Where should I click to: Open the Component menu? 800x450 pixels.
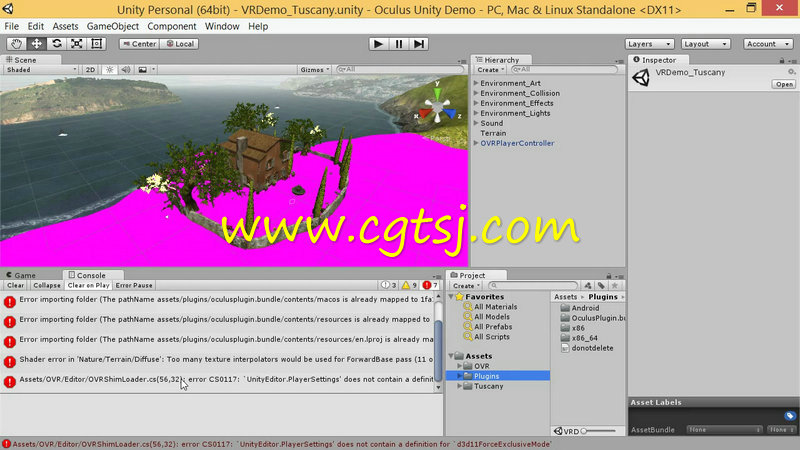(x=171, y=26)
